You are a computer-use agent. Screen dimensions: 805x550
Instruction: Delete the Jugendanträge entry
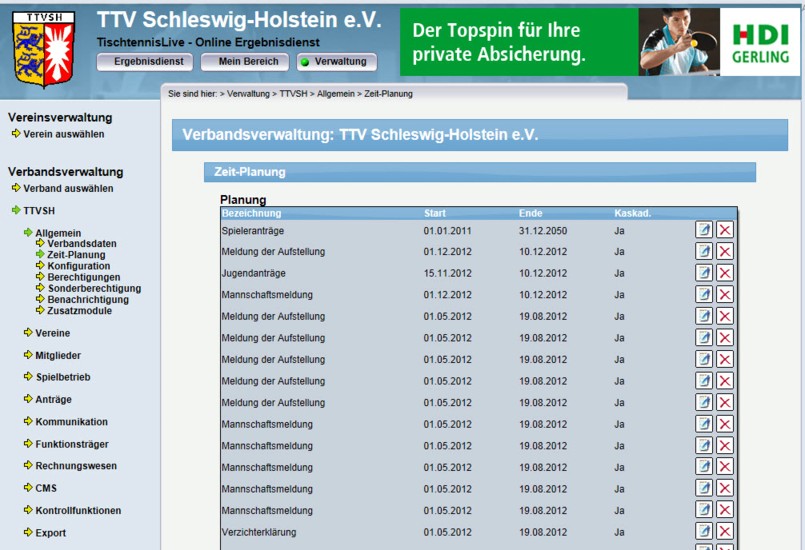click(x=725, y=273)
